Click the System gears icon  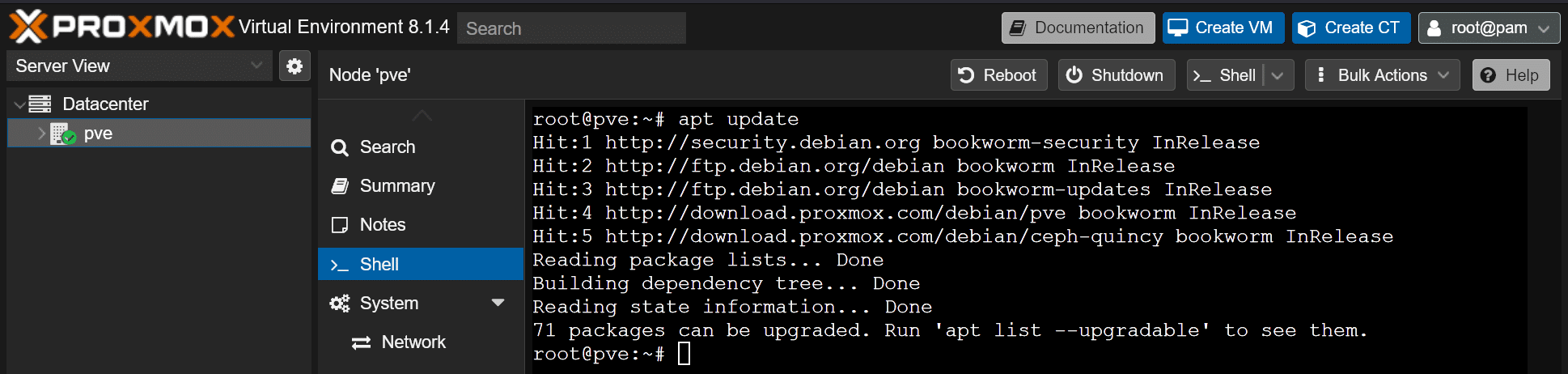[x=340, y=304]
